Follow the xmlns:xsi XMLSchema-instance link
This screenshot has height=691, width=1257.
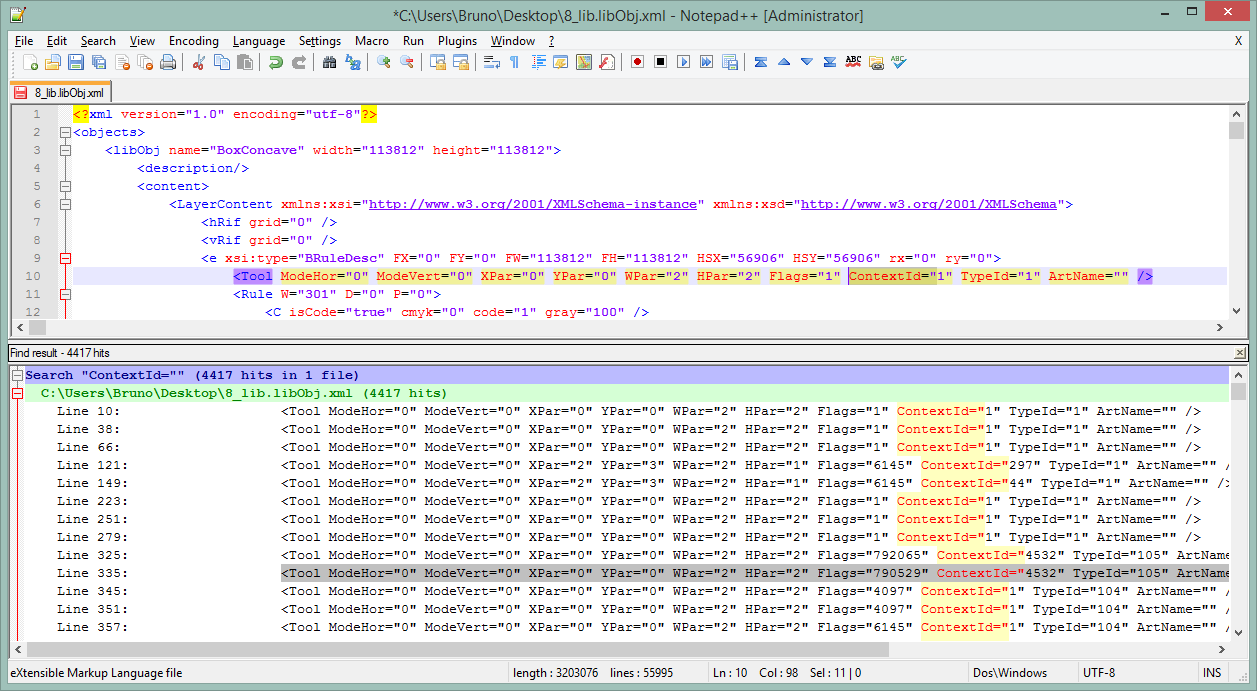click(x=532, y=204)
